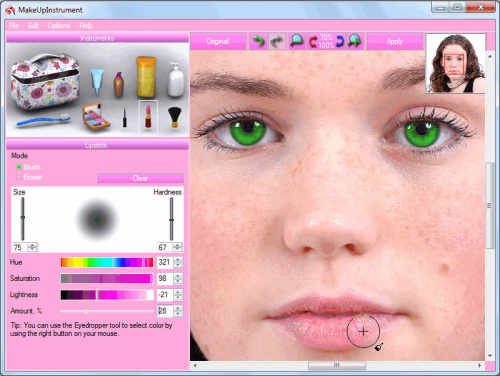Screen dimensions: 500x376
Task: Decrease Hue value with down arrow
Action: [178, 265]
